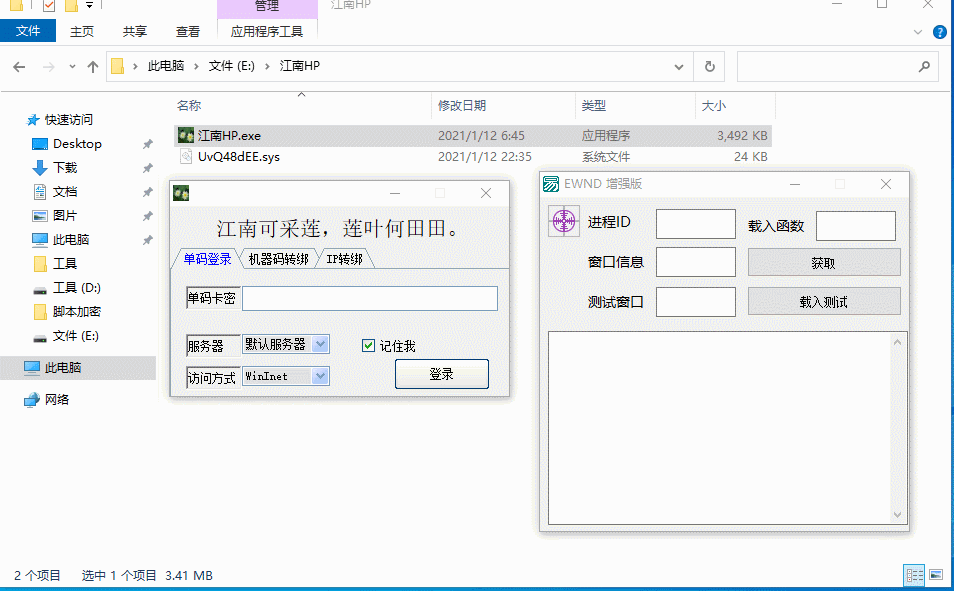Screen dimensions: 954x591
Task: Click the refresh button in address bar
Action: click(710, 67)
